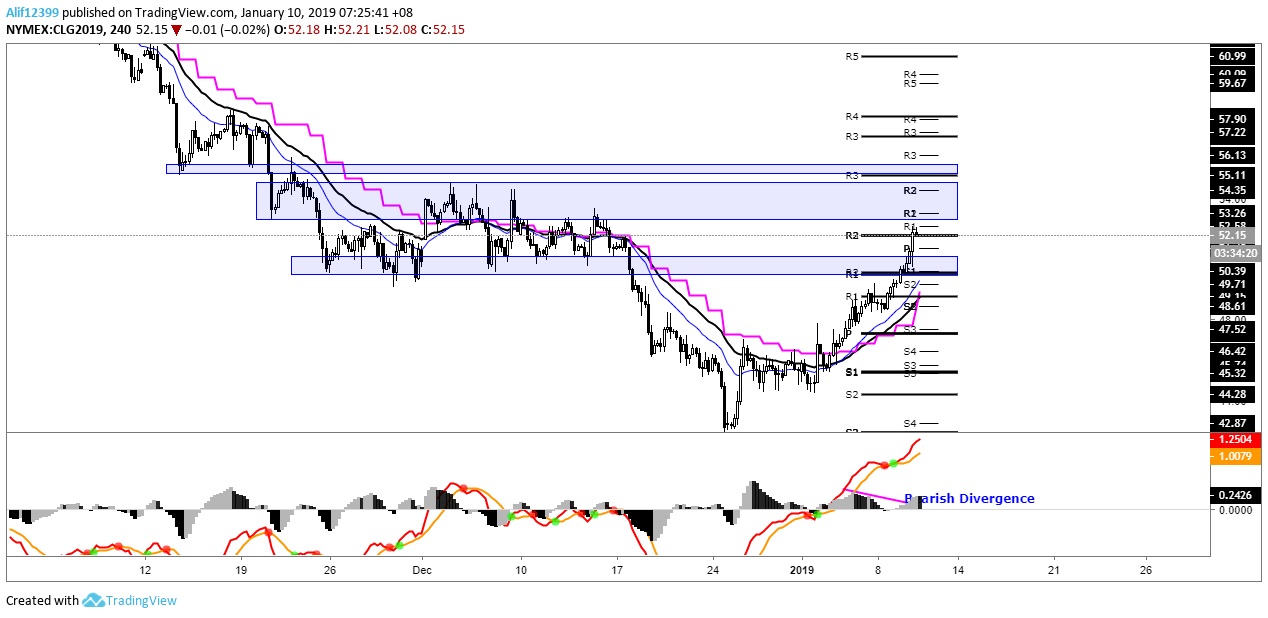Click the S2 pivot label beside the 44.28 line
The height and width of the screenshot is (618, 1268).
tap(852, 395)
